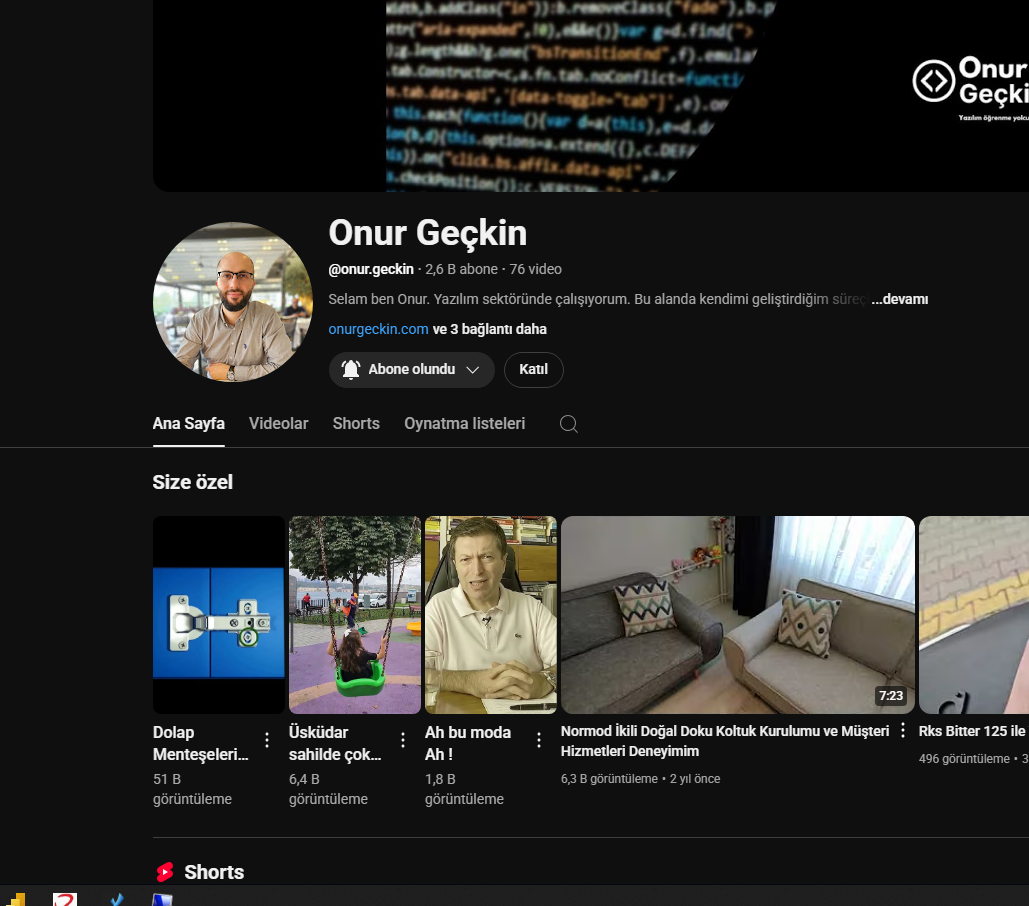
Task: Open more options for Üsküdar sahilde short
Action: (x=402, y=740)
